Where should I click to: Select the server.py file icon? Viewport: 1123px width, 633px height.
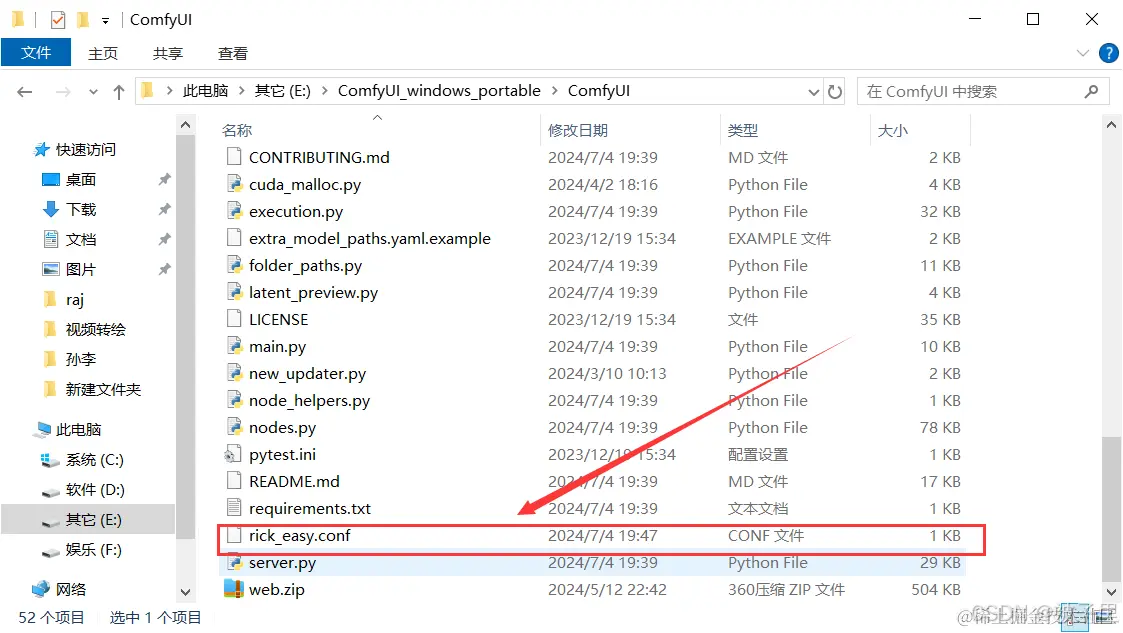[233, 563]
